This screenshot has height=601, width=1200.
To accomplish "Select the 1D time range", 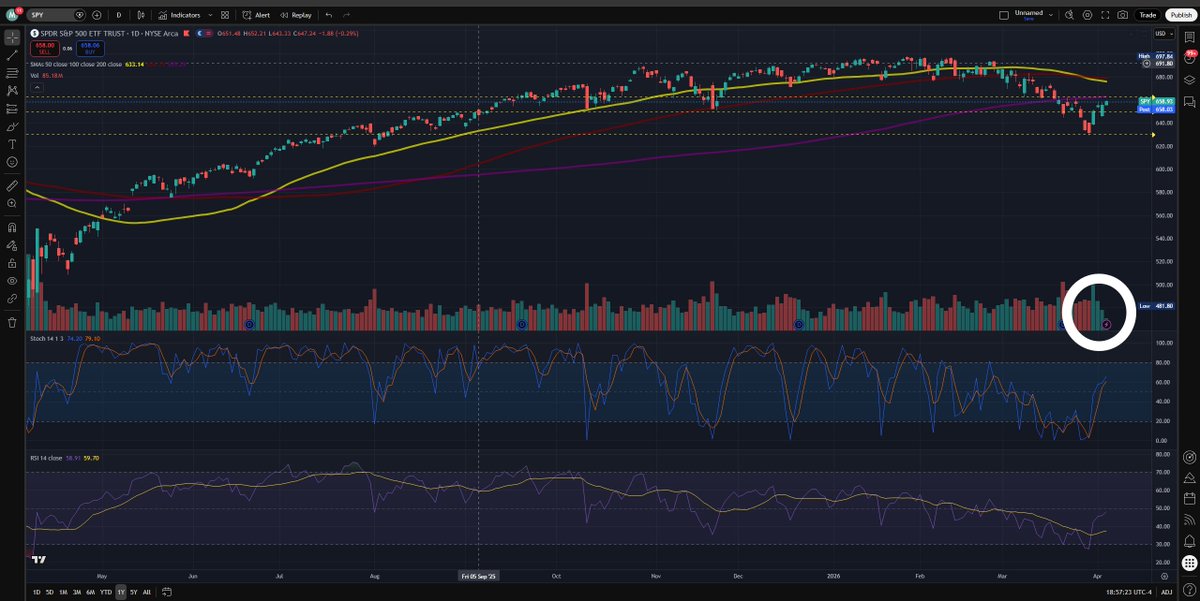I will pos(37,592).
